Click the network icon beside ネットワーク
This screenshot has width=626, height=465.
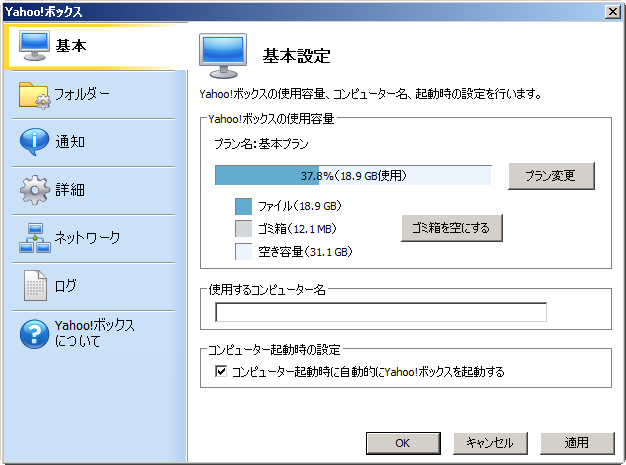click(x=35, y=238)
